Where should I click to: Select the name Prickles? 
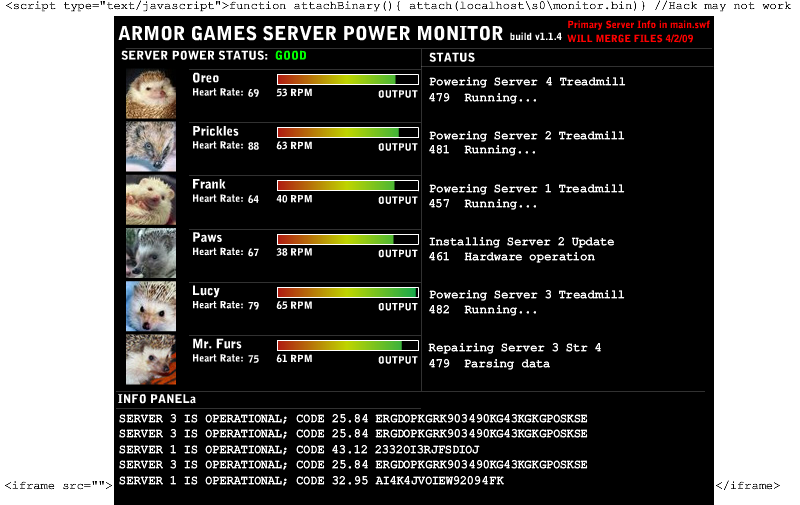pyautogui.click(x=215, y=131)
